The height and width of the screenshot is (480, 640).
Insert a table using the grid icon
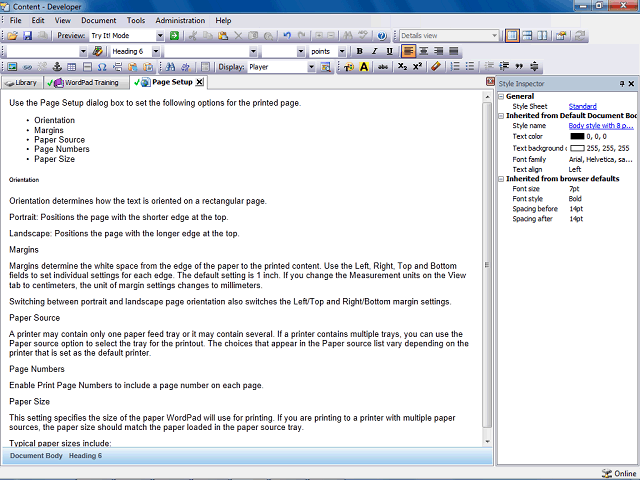[x=72, y=67]
